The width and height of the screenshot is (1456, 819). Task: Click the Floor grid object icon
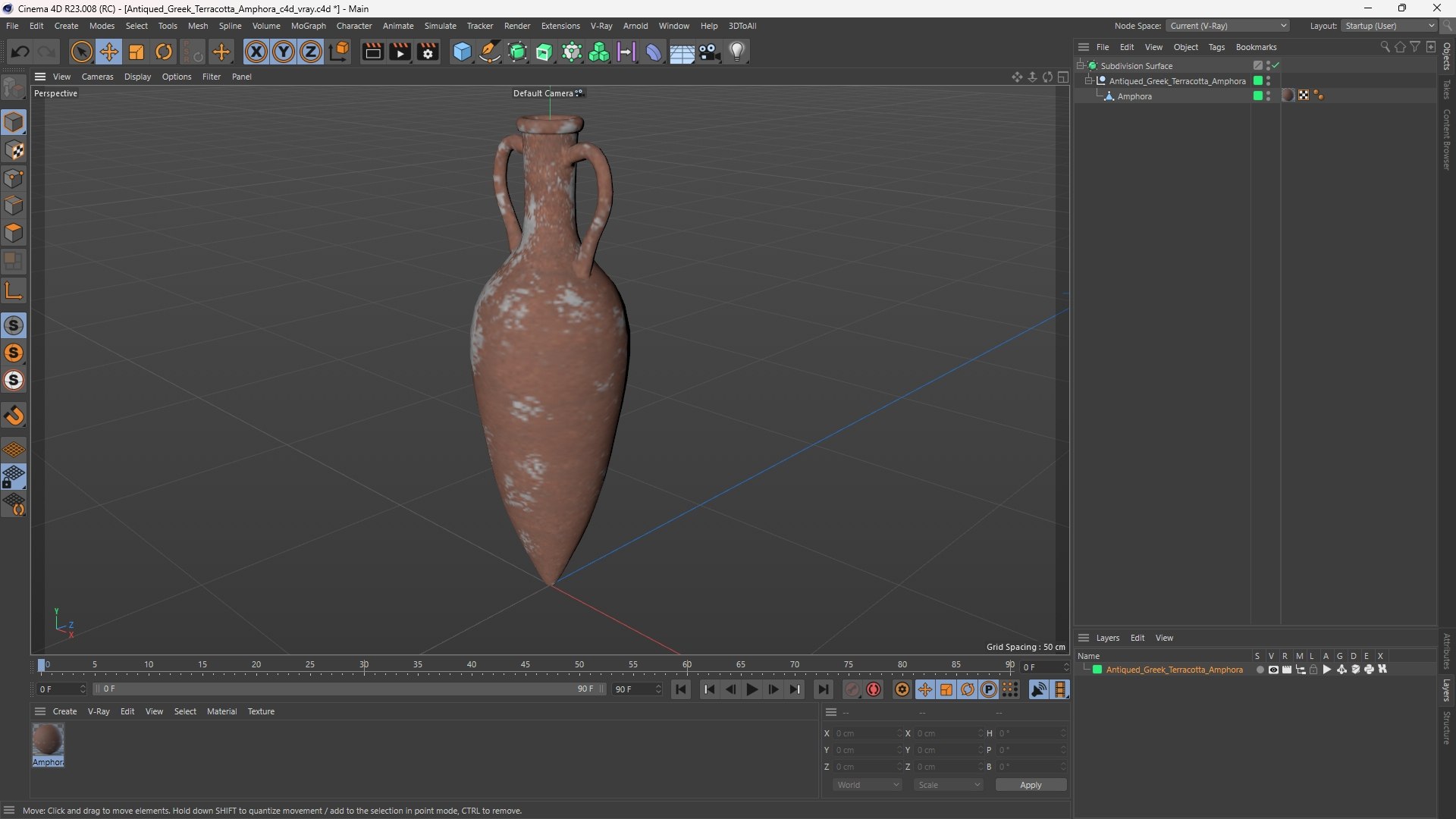pyautogui.click(x=682, y=52)
